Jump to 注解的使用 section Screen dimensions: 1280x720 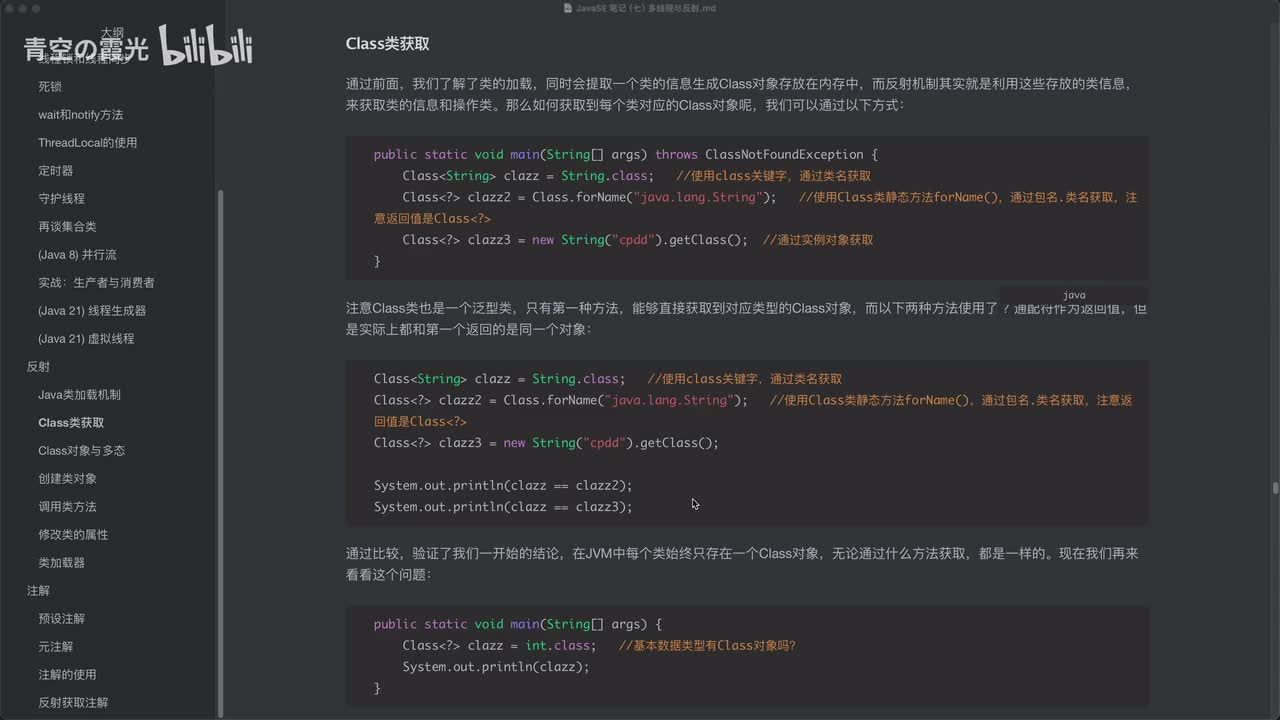68,675
